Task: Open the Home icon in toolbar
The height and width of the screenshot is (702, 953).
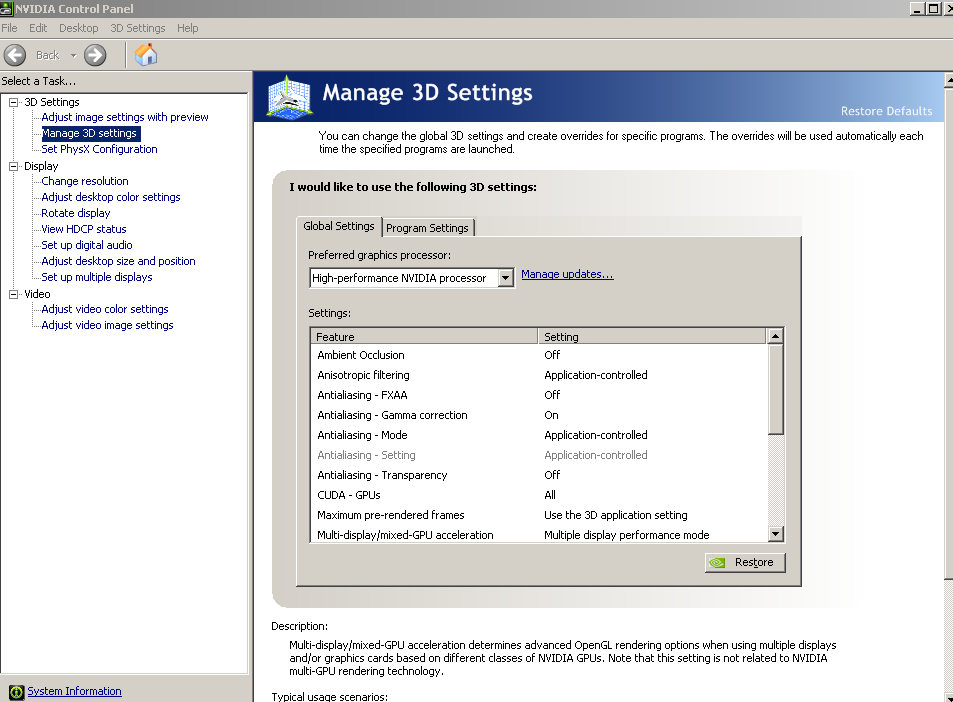Action: pyautogui.click(x=146, y=55)
